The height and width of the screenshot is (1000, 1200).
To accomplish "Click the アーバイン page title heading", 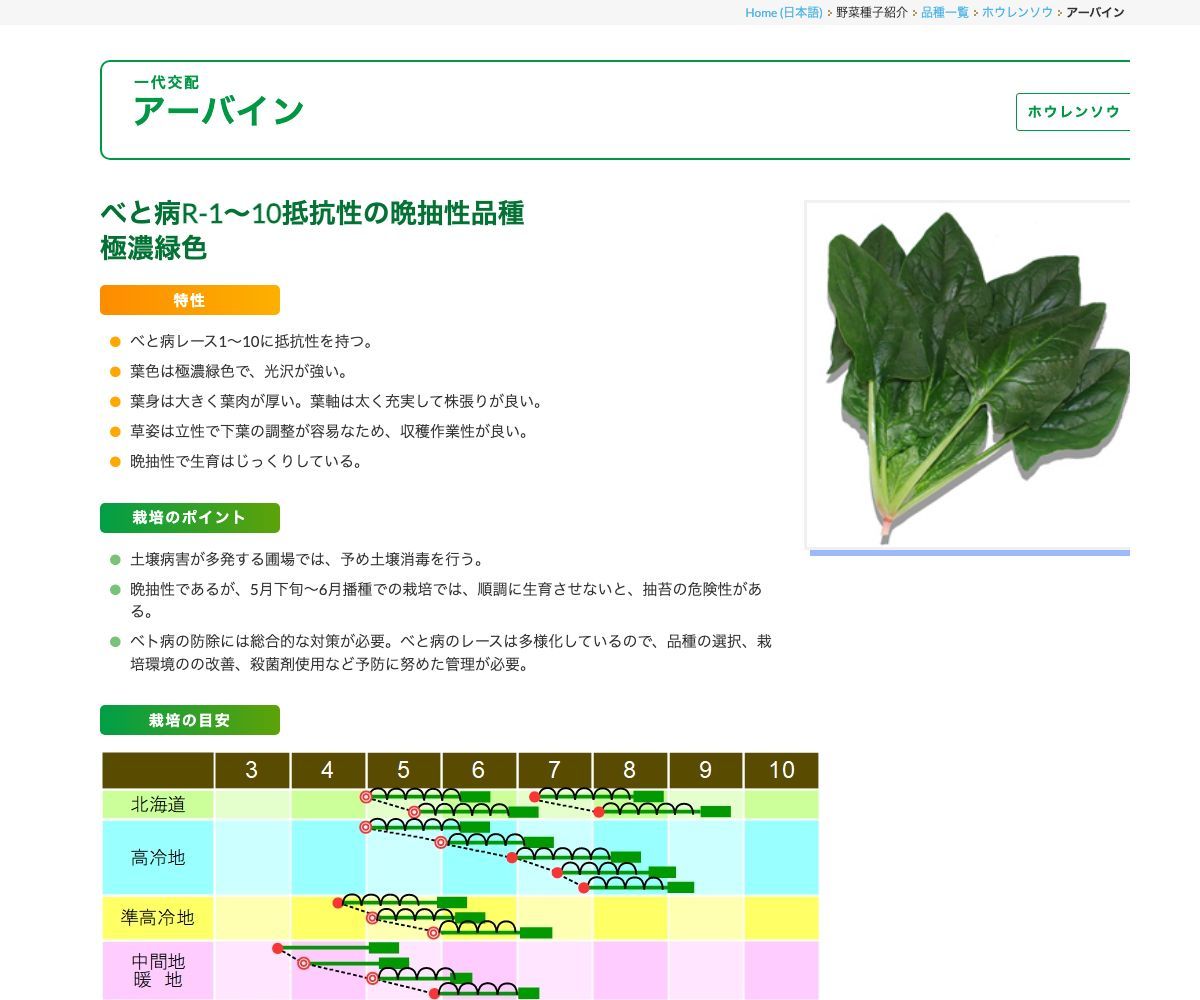I will [219, 111].
